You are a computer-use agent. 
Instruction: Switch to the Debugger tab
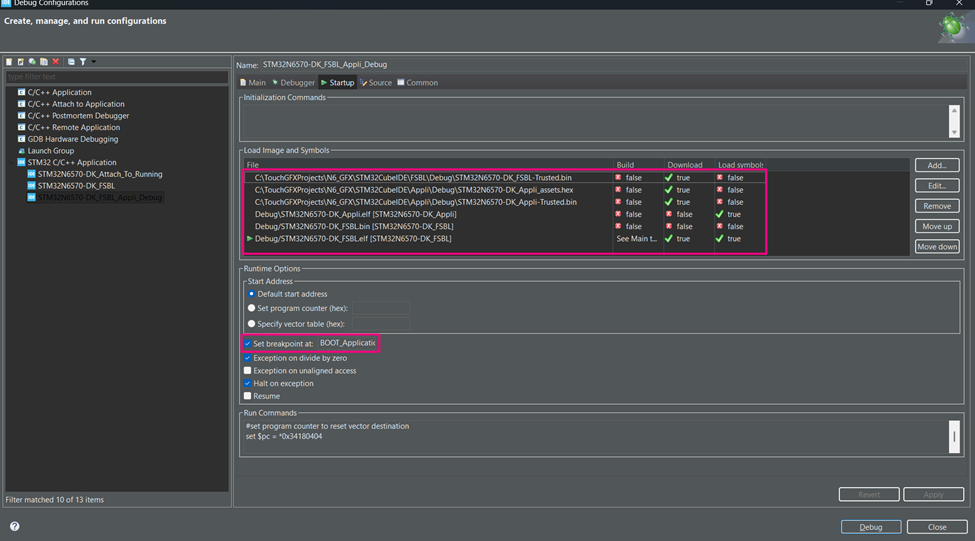(x=297, y=83)
